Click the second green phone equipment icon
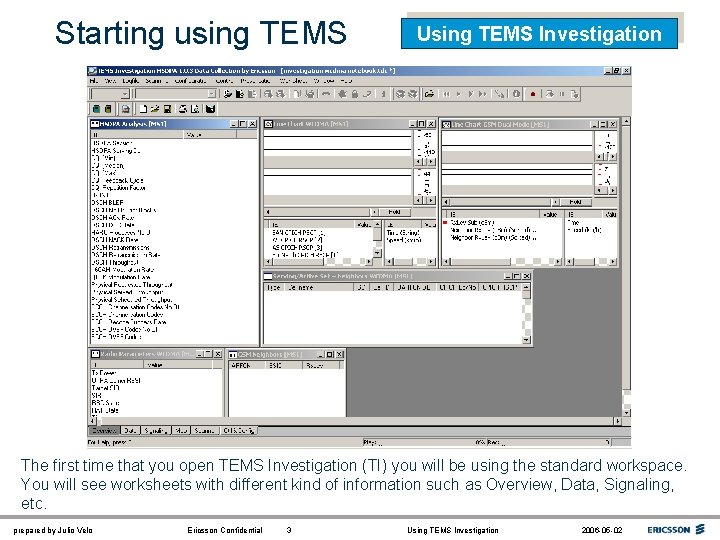 coord(108,109)
